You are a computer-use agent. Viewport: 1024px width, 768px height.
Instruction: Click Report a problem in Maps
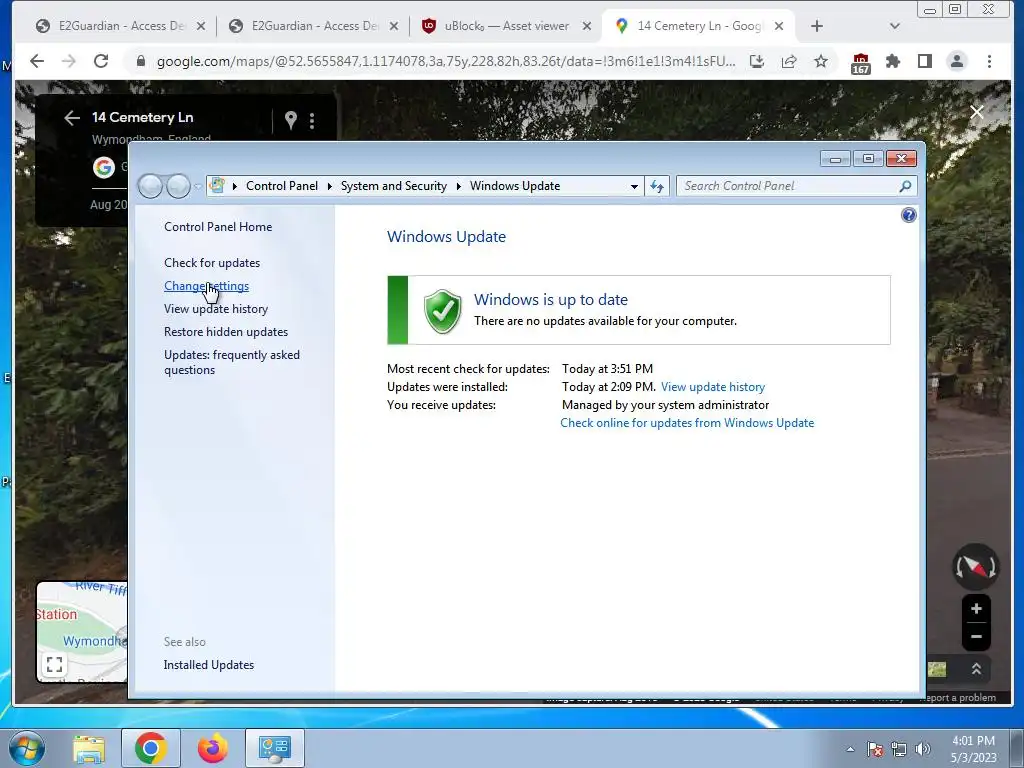tap(958, 697)
